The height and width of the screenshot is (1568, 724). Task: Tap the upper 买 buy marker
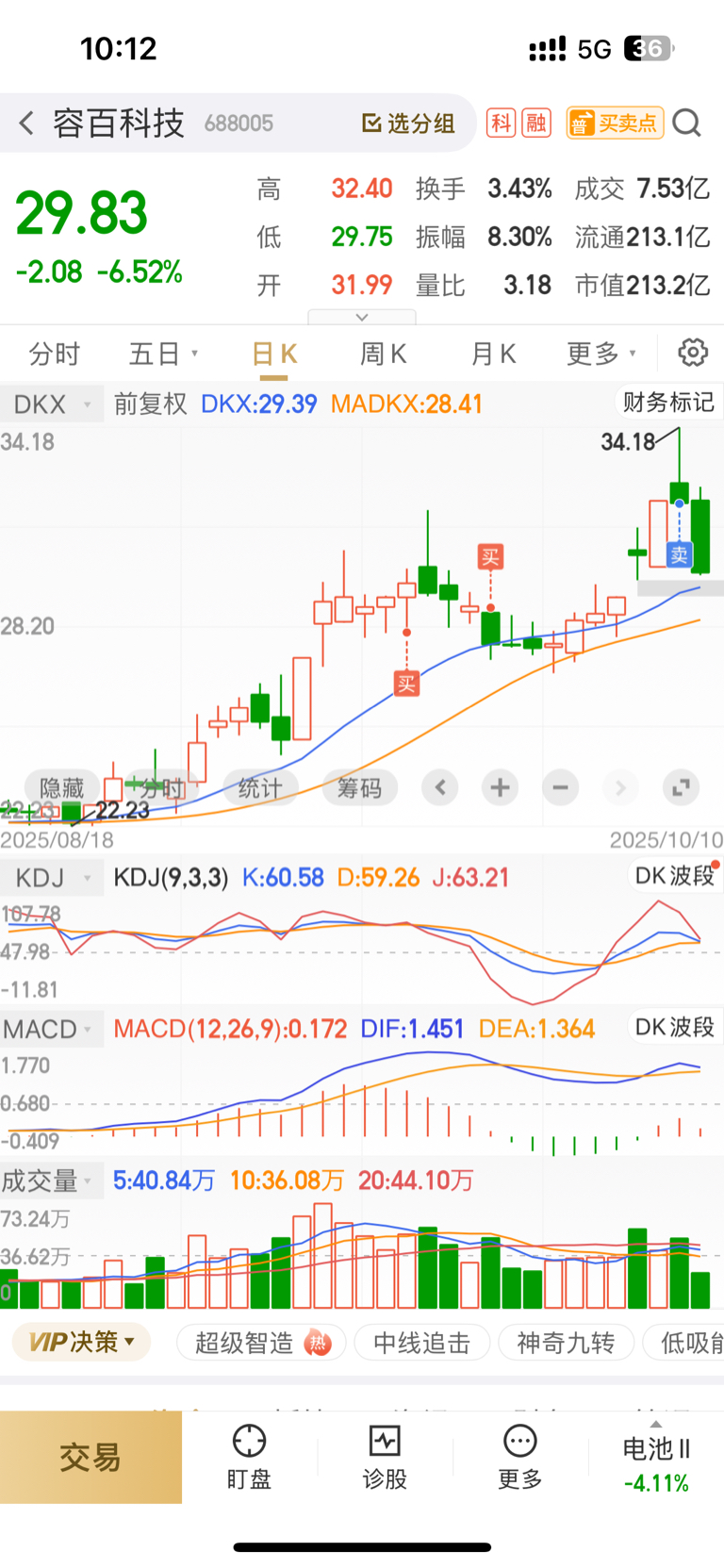[x=490, y=556]
